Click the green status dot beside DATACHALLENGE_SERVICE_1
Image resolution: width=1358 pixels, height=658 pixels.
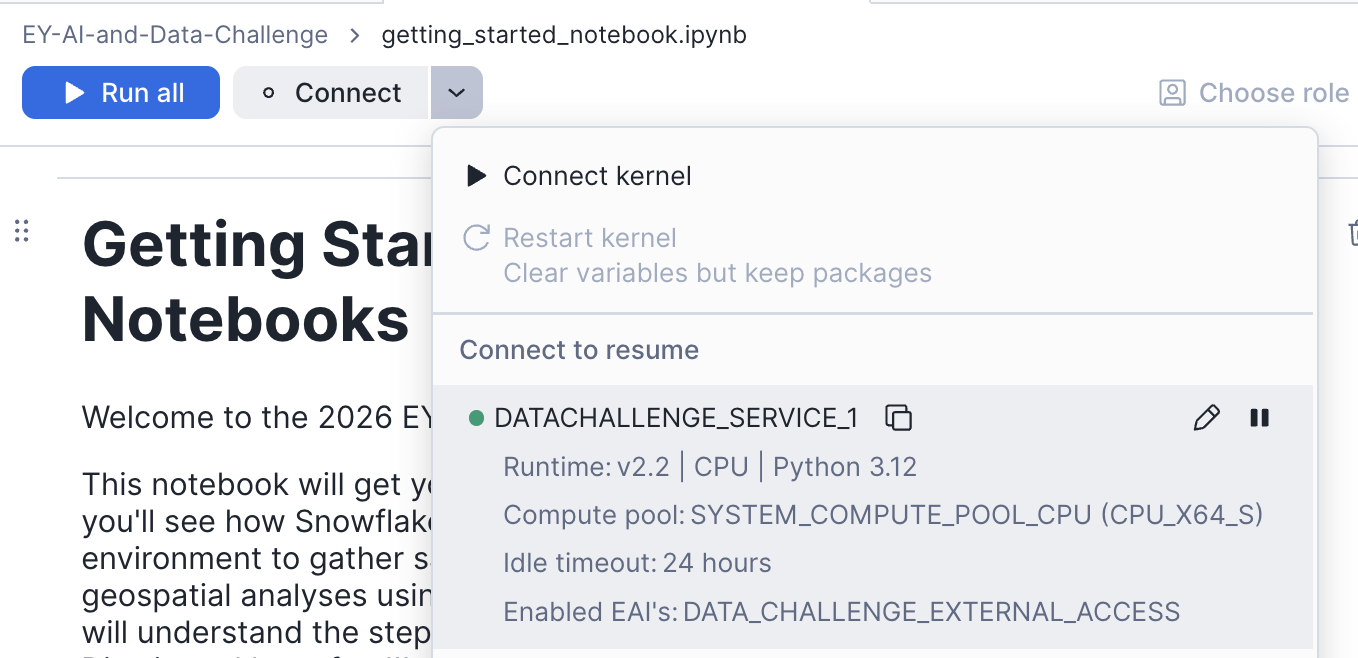tap(476, 418)
